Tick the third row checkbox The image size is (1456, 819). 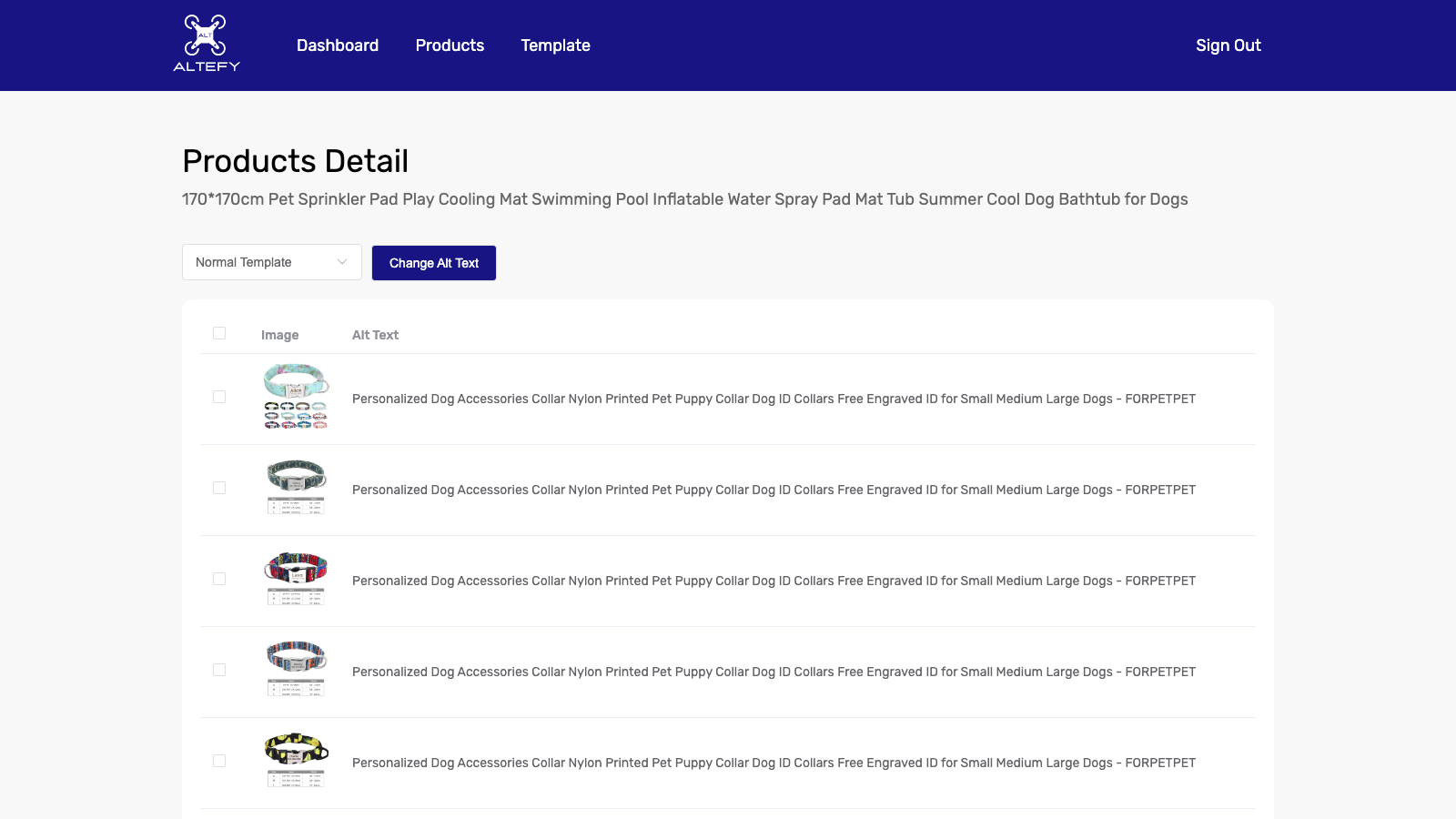point(219,579)
